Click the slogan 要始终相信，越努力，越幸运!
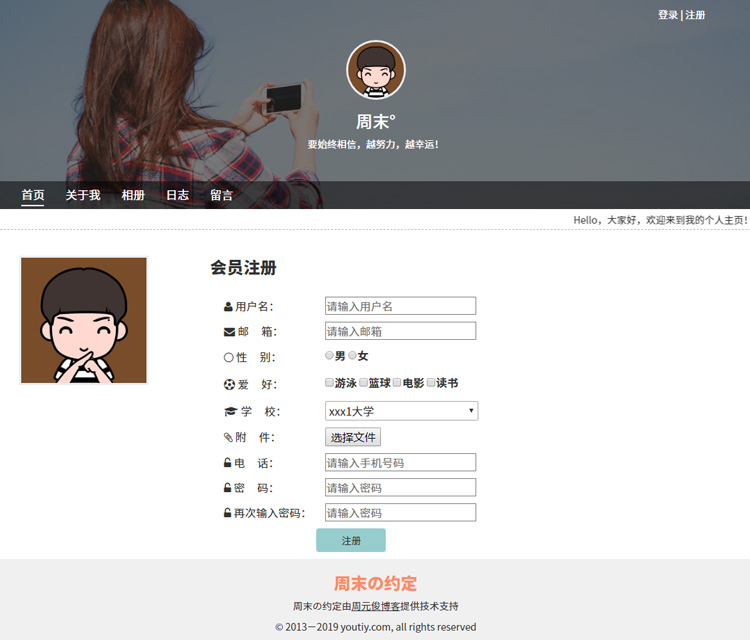750x640 pixels. click(x=373, y=144)
